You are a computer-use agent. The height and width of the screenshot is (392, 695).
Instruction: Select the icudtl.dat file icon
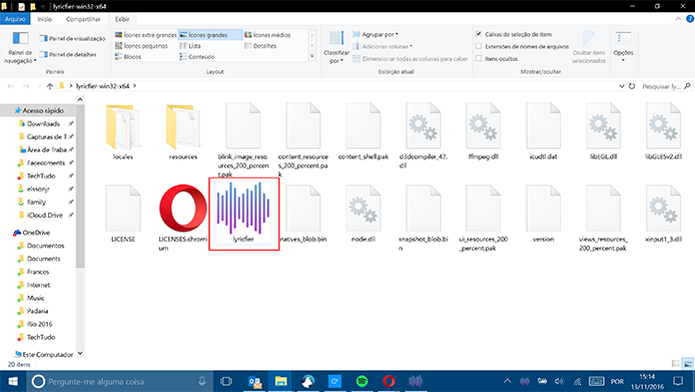click(x=543, y=126)
